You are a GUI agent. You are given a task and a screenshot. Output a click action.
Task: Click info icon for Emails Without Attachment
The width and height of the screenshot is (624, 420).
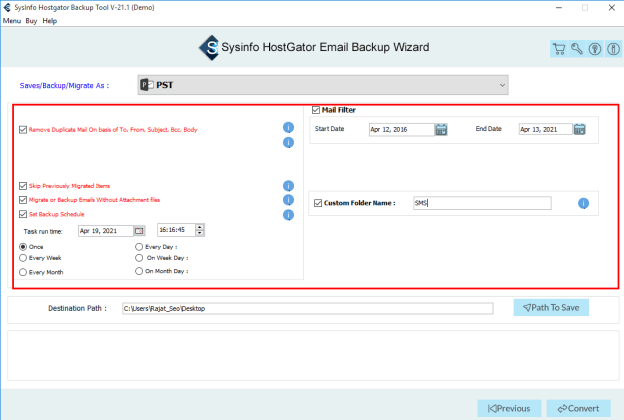click(289, 200)
